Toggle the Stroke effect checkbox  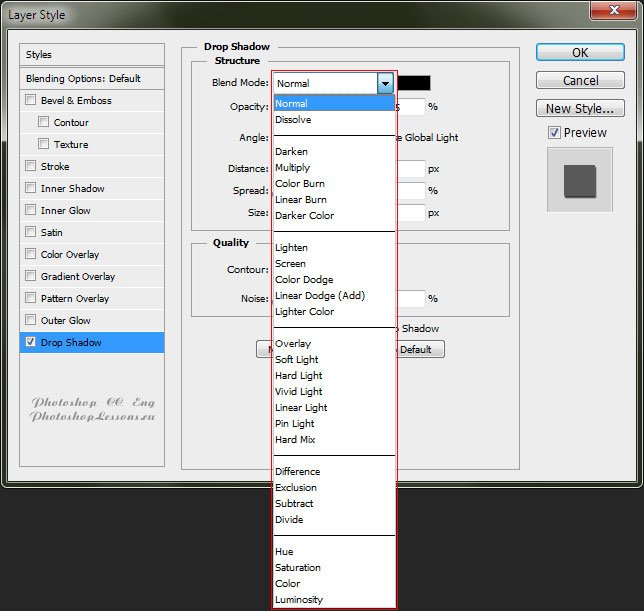(x=31, y=166)
